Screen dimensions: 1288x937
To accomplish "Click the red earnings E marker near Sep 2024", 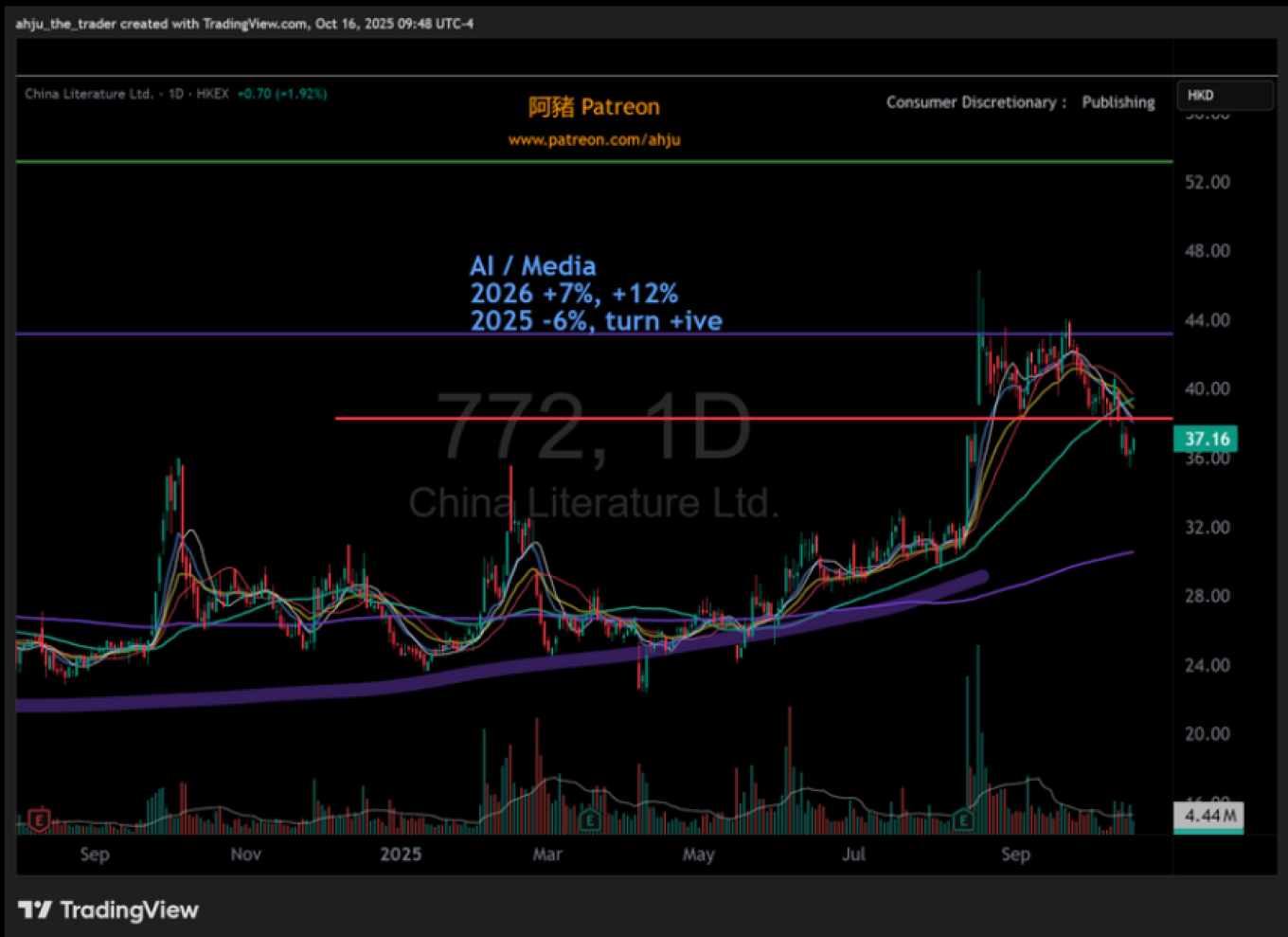I will 39,820.
